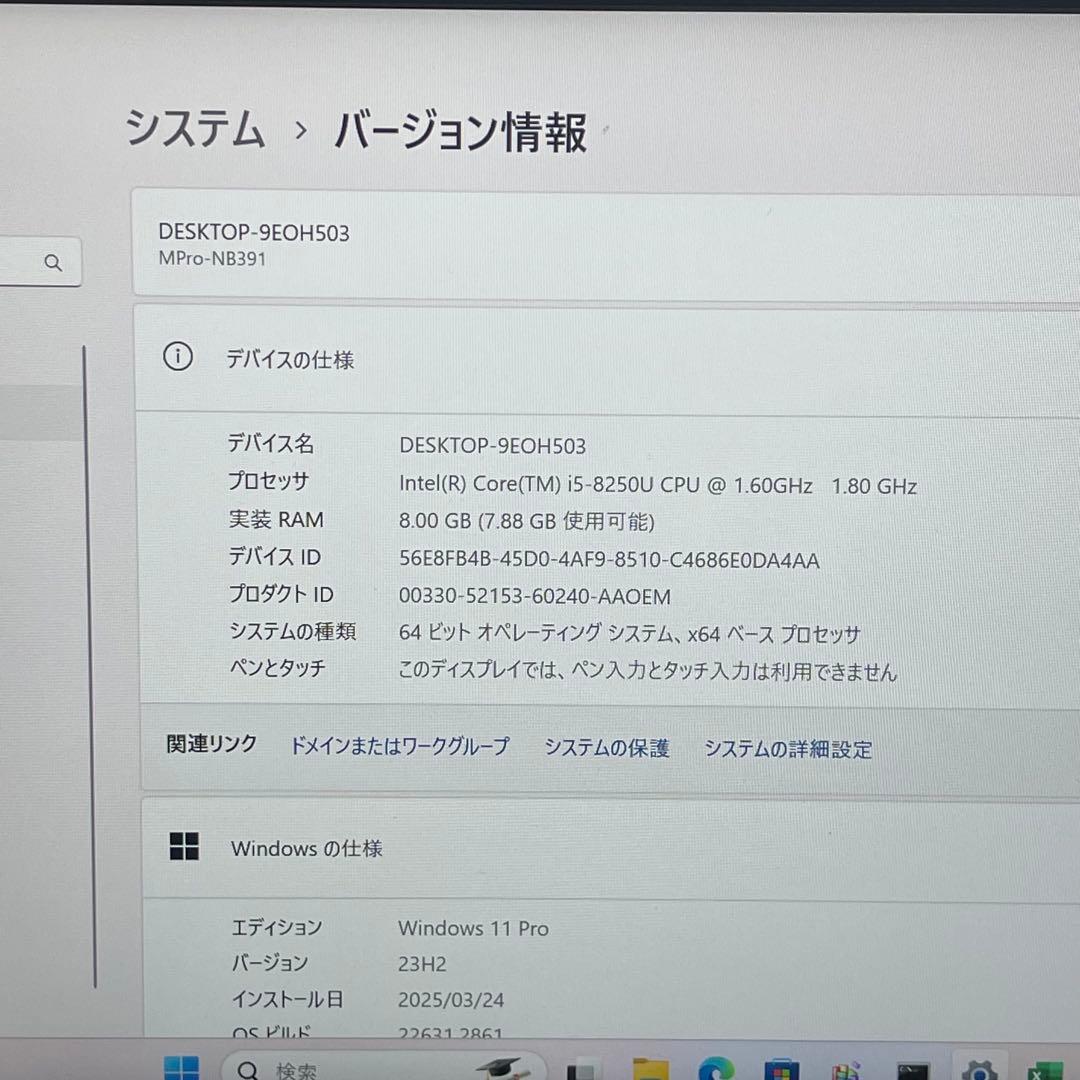Open システムの詳細設定 link
This screenshot has height=1080, width=1080.
pyautogui.click(x=788, y=749)
